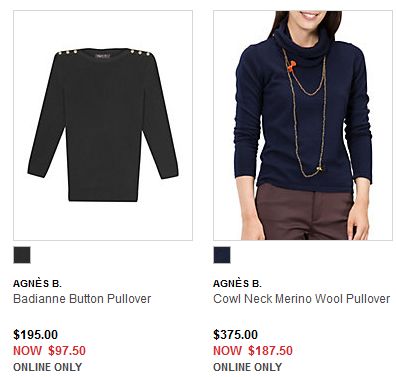Click the Badianne Button Pullover title link
This screenshot has width=396, height=377.
click(82, 299)
